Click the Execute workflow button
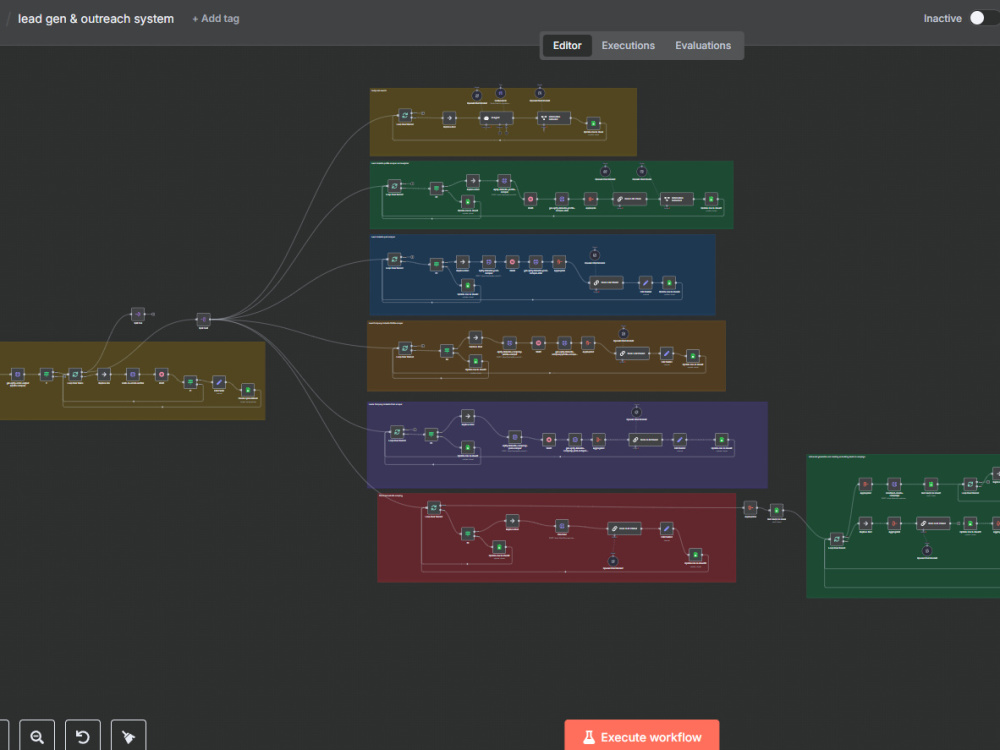This screenshot has height=750, width=1000. click(x=642, y=737)
